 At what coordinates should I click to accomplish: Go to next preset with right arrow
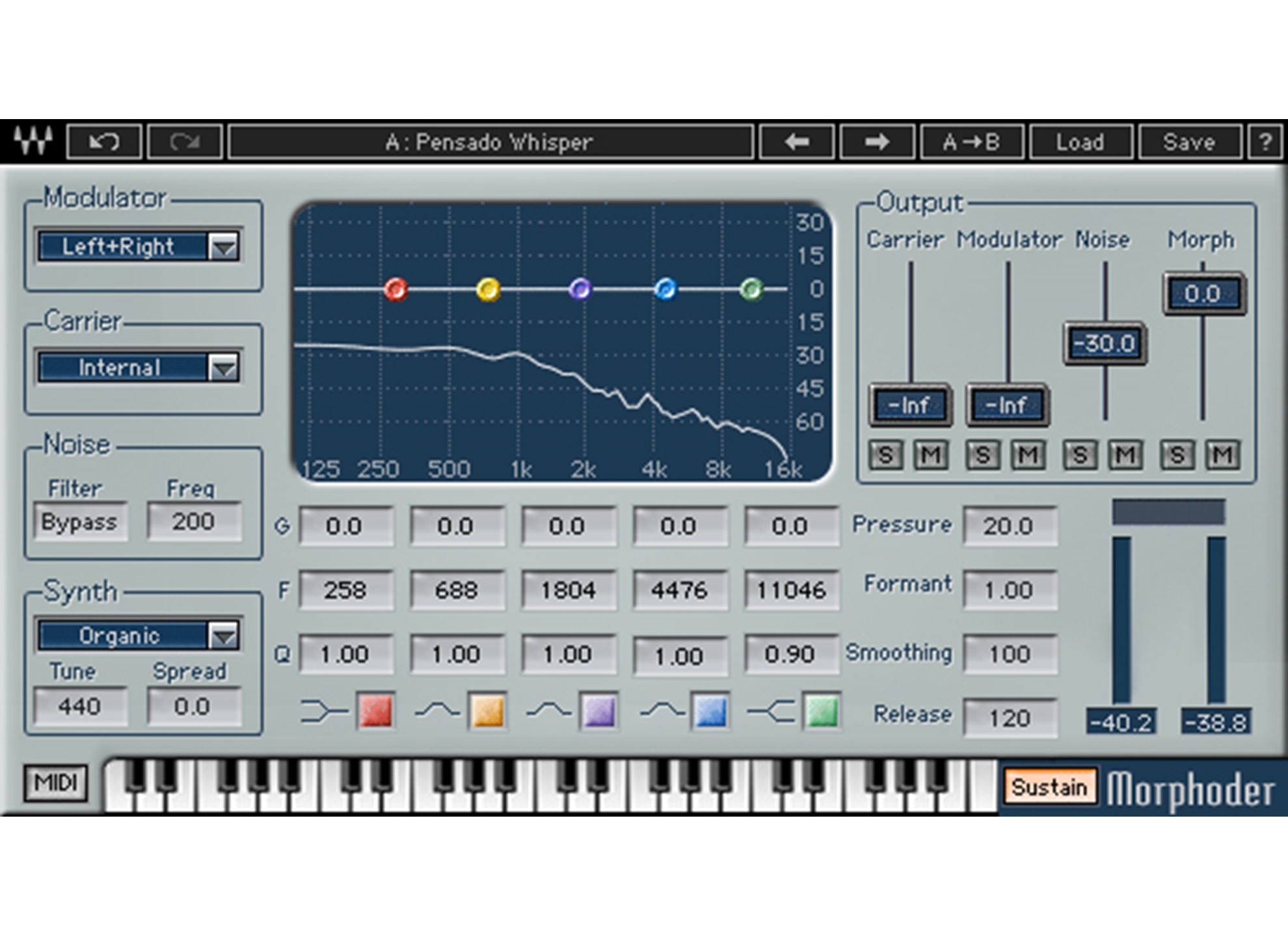pos(877,141)
